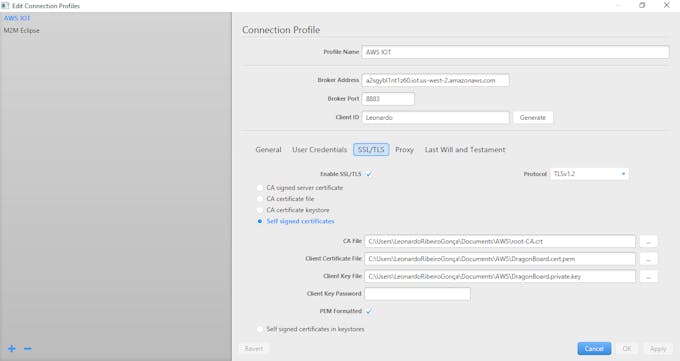Click the window icon in title bar
This screenshot has height=361, width=680.
5,6
